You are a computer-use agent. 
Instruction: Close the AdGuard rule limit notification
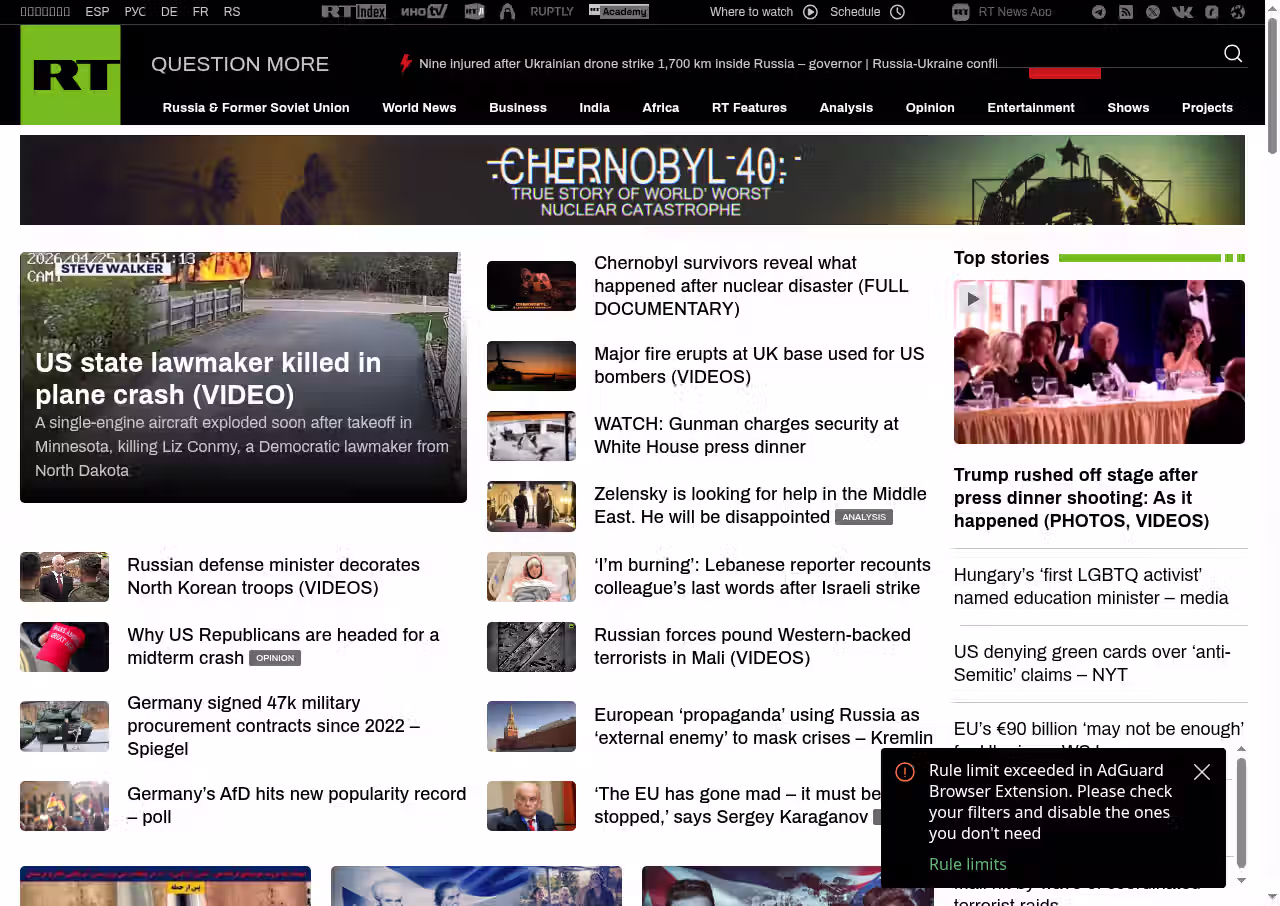coord(1202,772)
